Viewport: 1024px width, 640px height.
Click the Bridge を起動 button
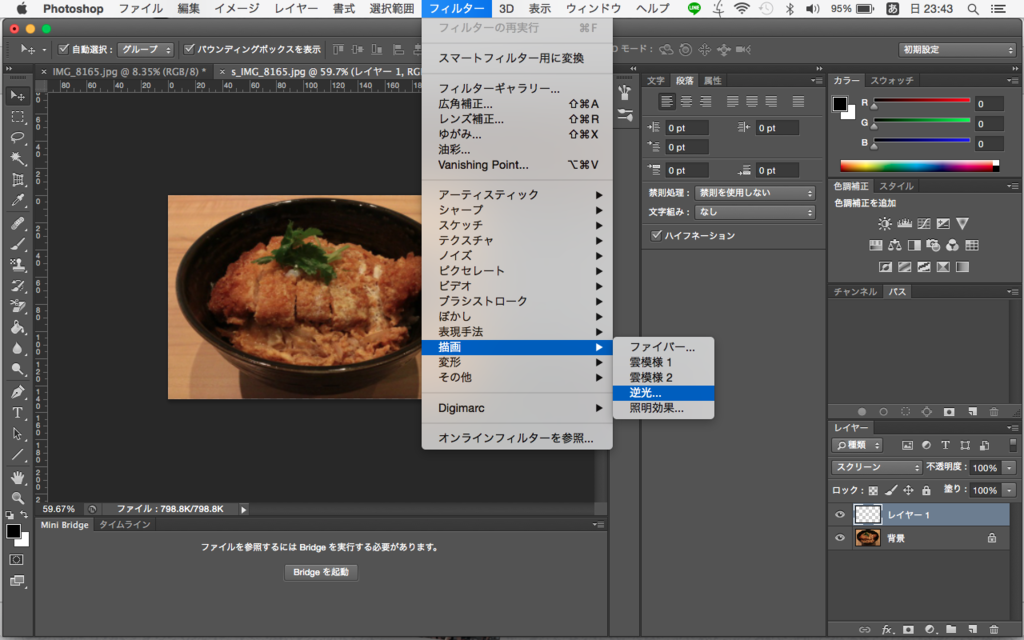click(x=321, y=572)
